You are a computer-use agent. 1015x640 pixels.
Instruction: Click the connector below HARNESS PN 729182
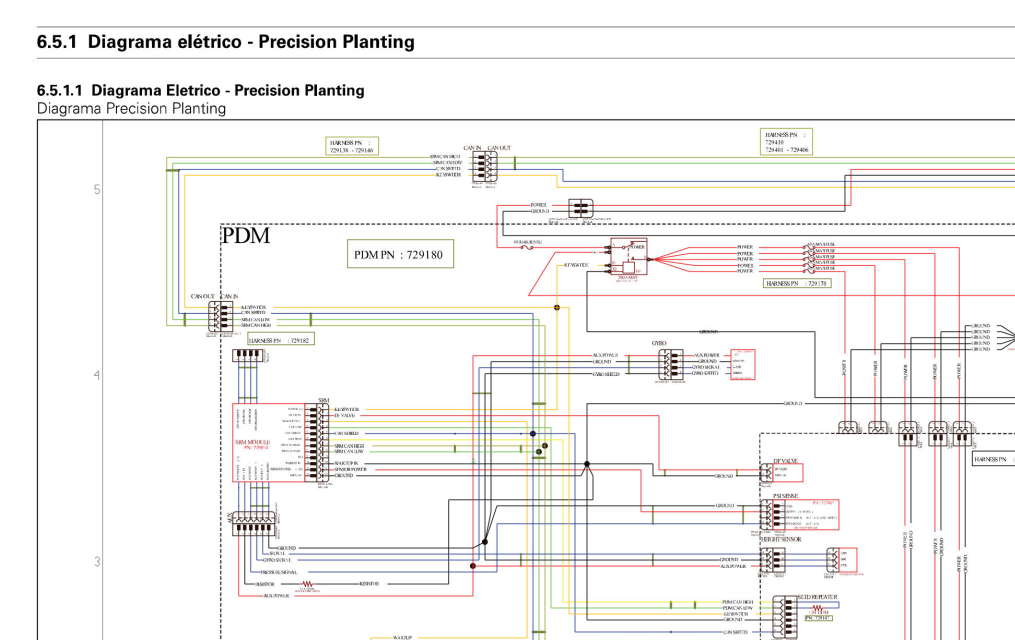[x=248, y=355]
